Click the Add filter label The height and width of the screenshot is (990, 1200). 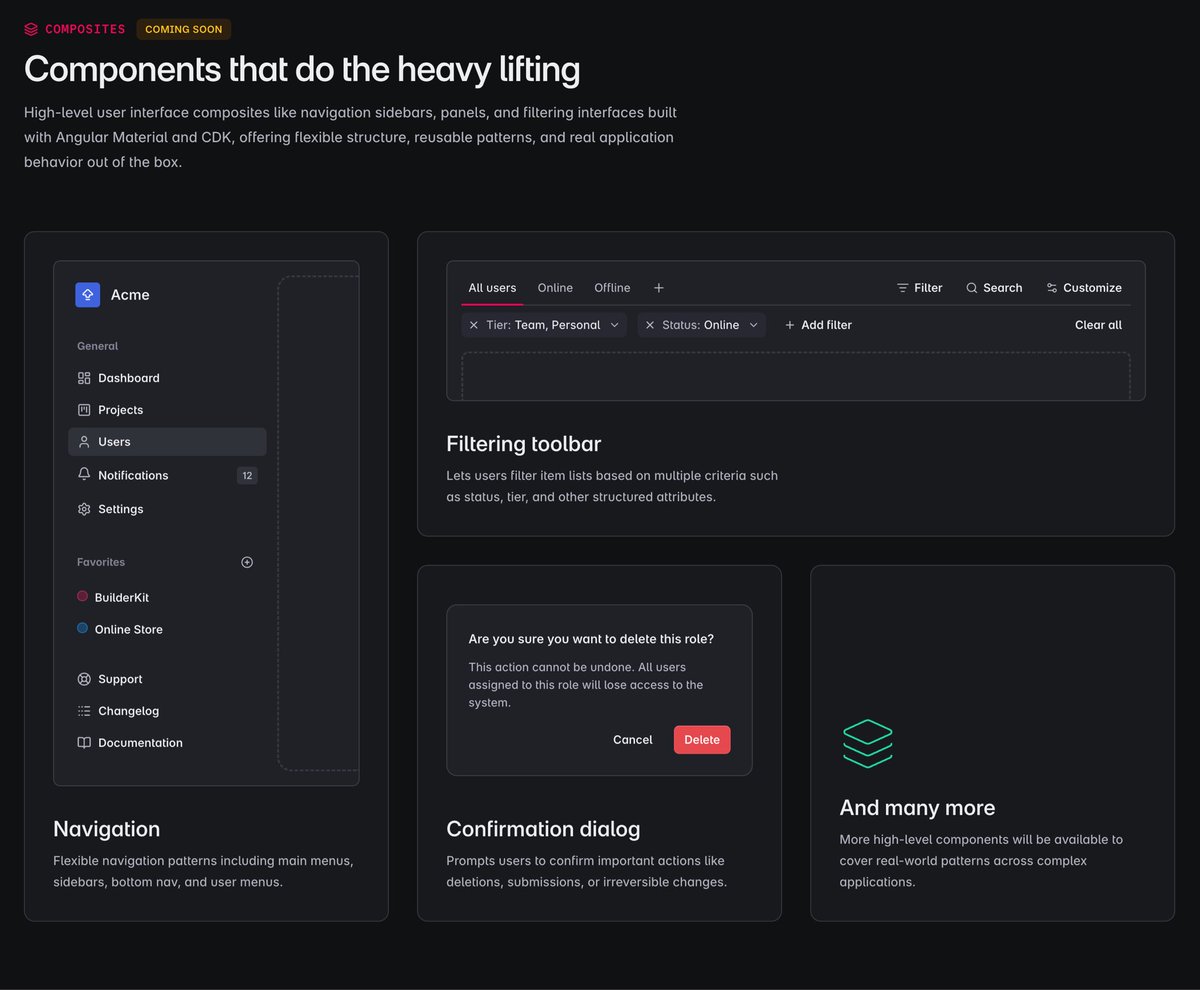pos(826,325)
